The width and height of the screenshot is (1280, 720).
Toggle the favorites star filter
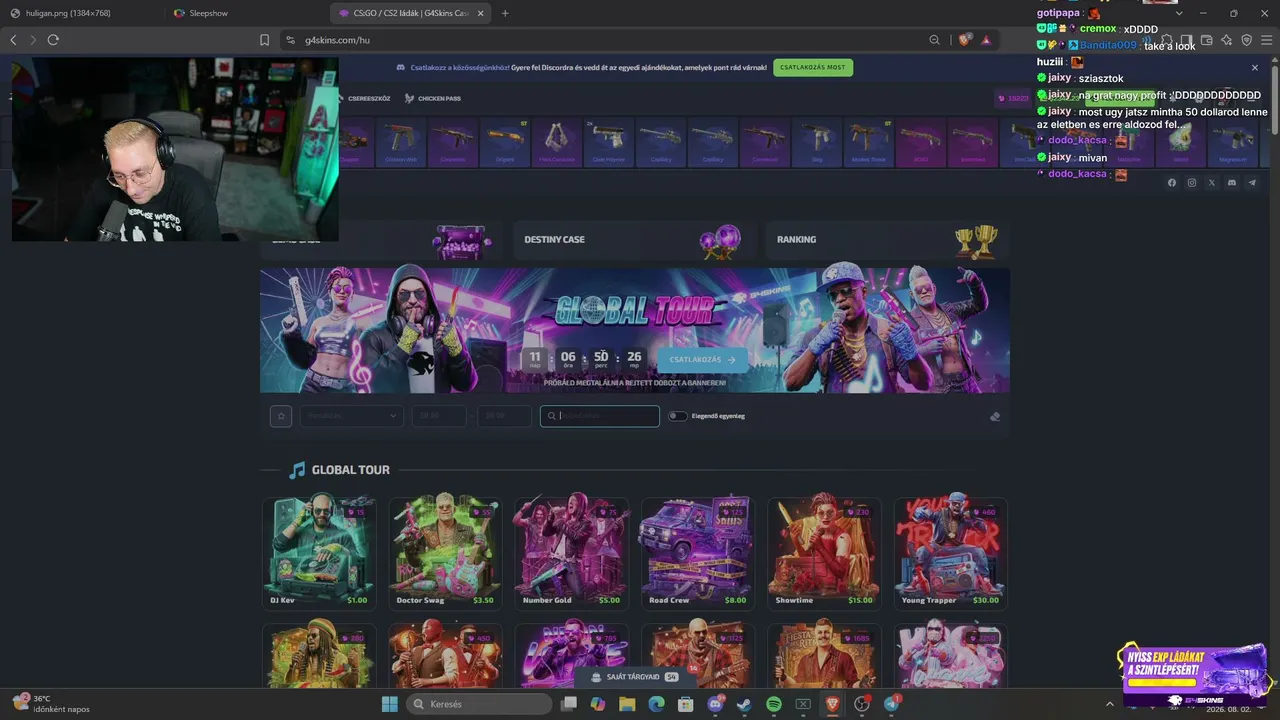(x=281, y=416)
